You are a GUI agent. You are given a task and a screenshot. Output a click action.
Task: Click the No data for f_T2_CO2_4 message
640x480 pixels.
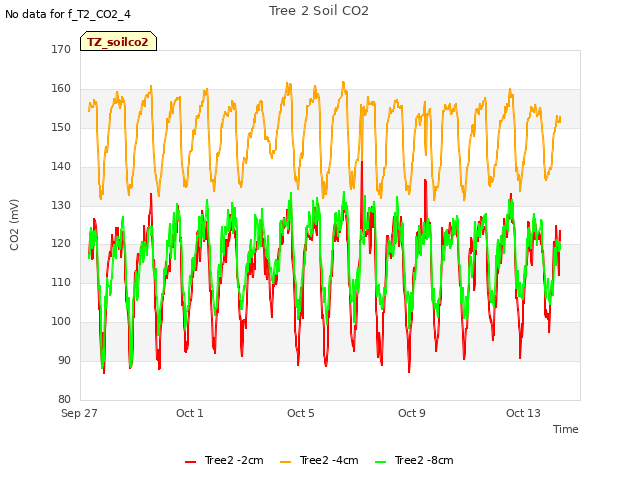(x=68, y=14)
